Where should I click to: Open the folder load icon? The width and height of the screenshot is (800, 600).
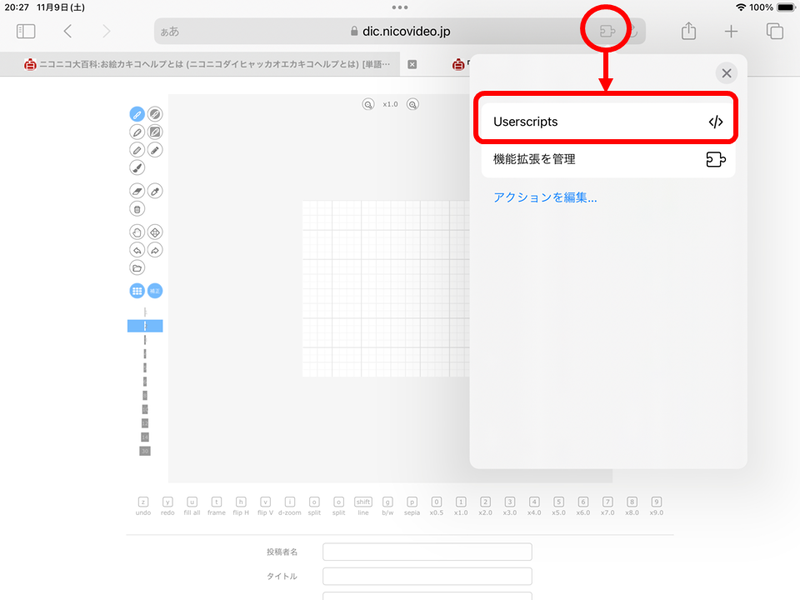137,268
